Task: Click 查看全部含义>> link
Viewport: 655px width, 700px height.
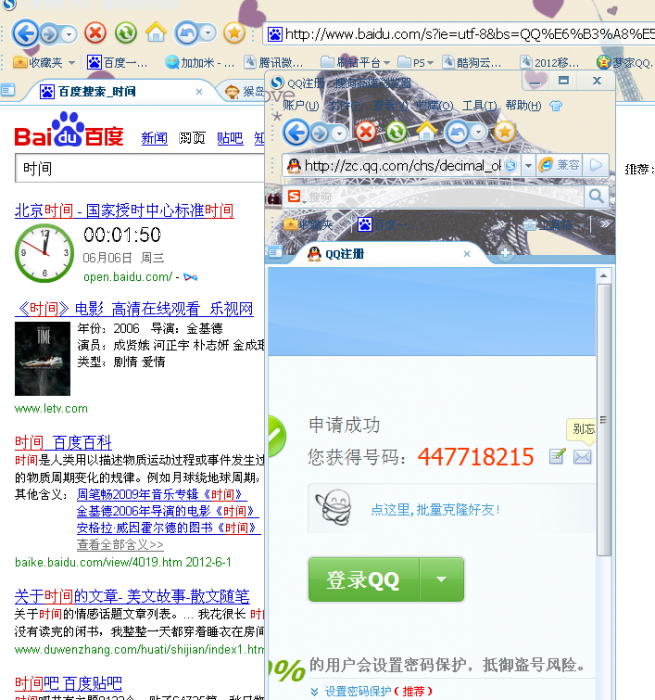Action: coord(120,545)
